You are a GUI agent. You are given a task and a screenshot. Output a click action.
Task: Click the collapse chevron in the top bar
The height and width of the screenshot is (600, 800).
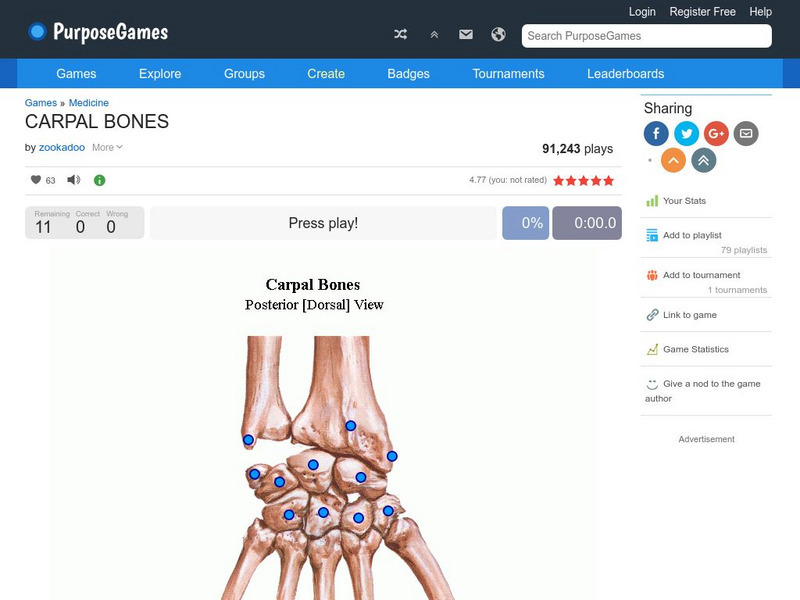pos(433,34)
